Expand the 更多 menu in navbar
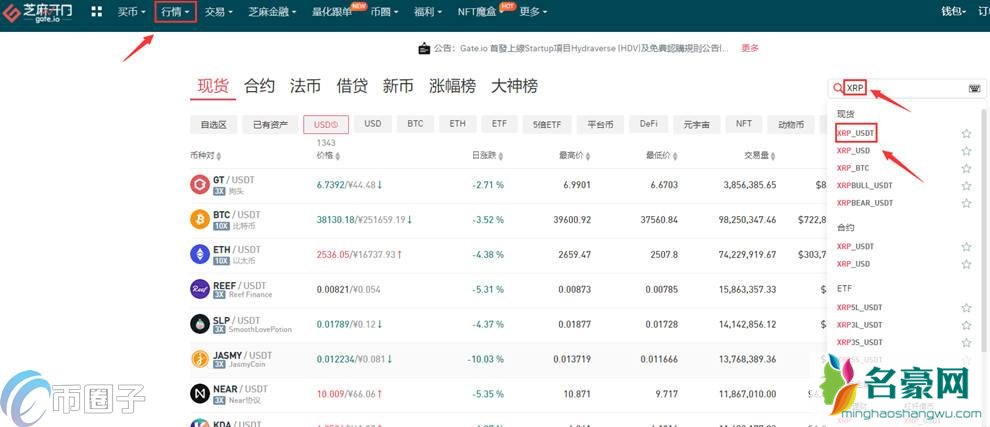The image size is (990, 427). pyautogui.click(x=534, y=11)
